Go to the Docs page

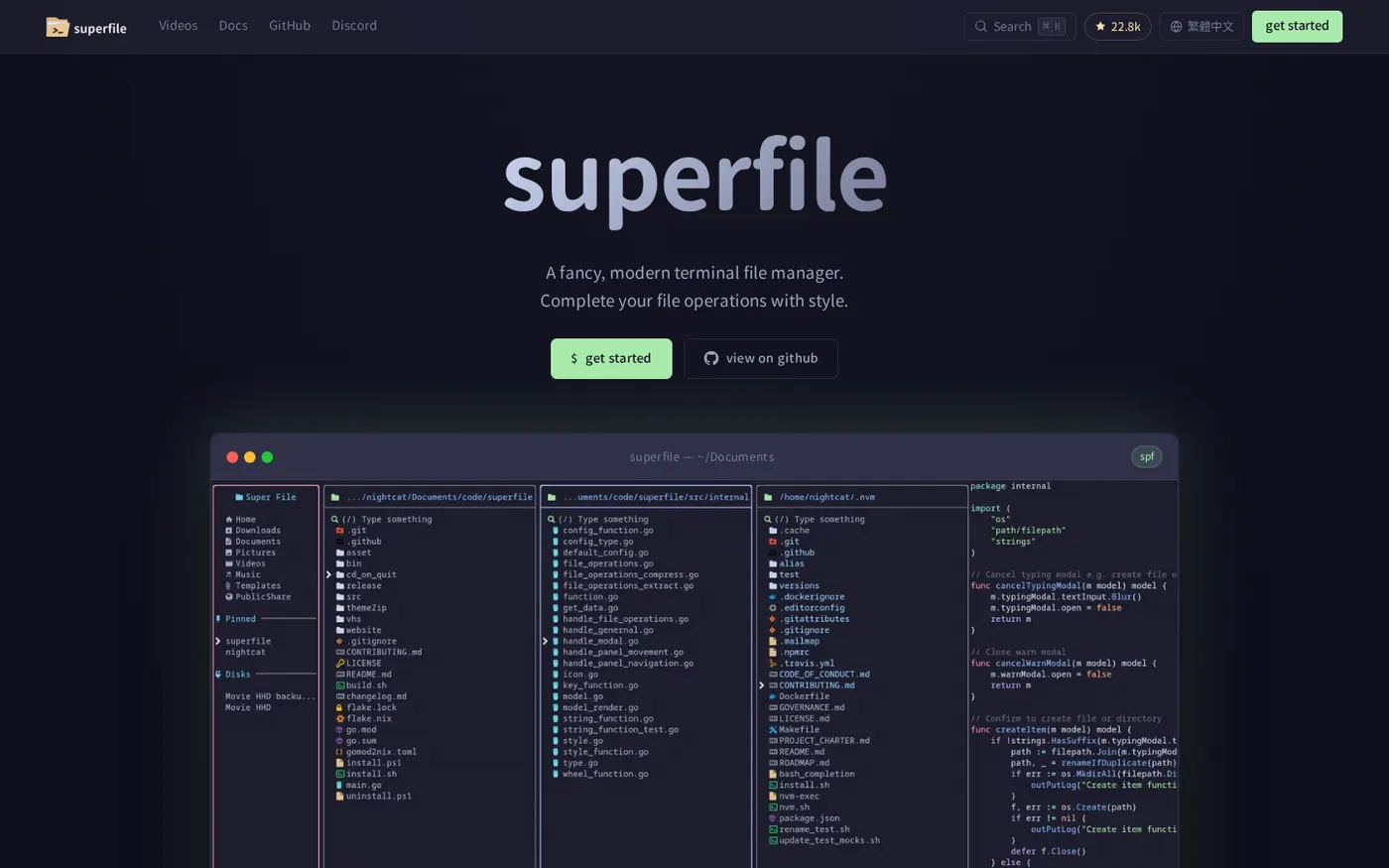coord(233,26)
